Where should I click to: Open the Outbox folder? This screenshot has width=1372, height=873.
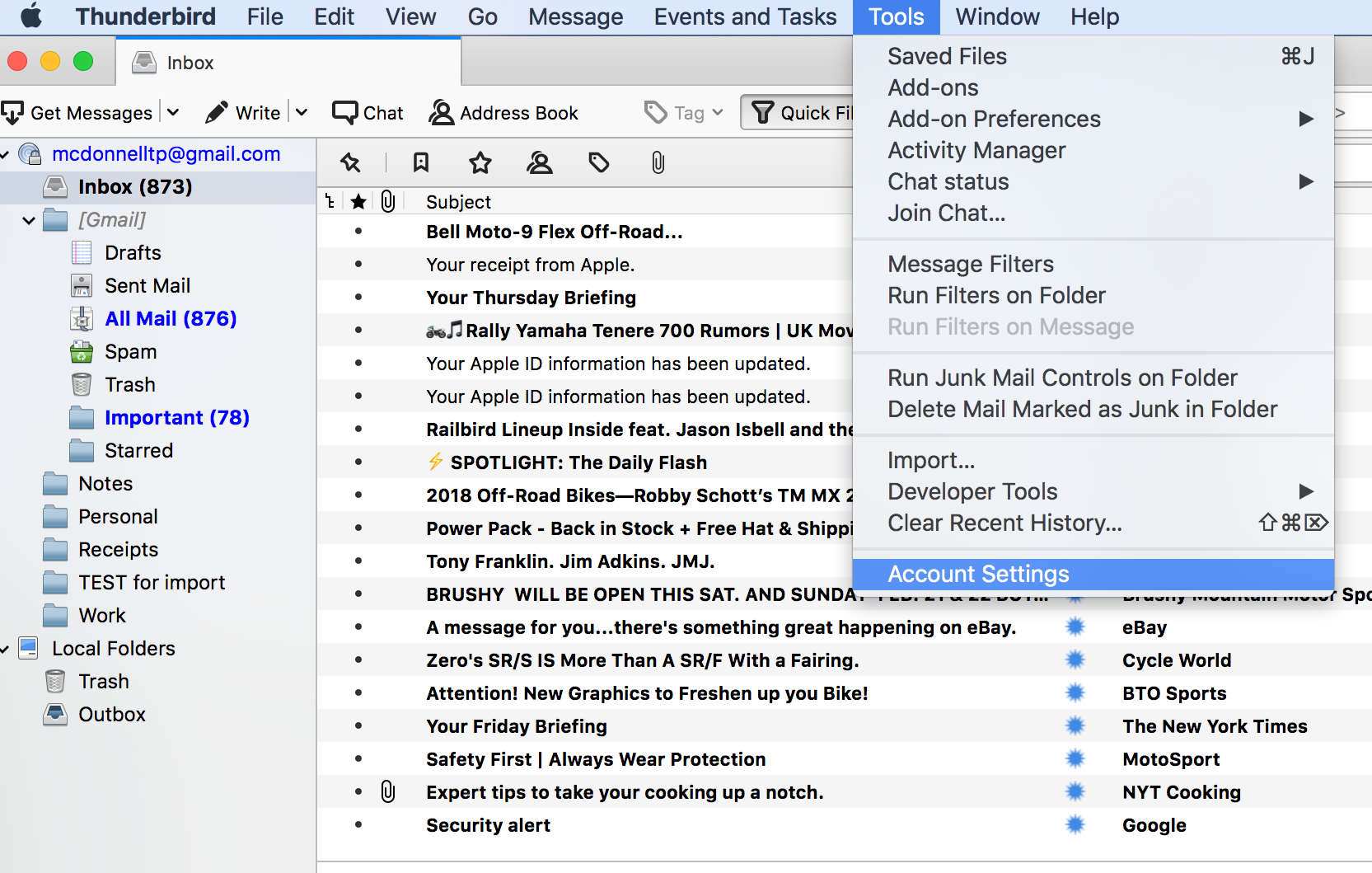112,715
